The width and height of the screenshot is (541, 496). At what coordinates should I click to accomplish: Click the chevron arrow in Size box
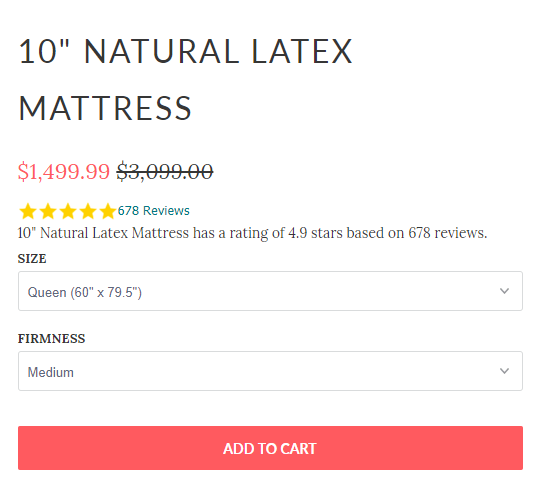(x=504, y=291)
